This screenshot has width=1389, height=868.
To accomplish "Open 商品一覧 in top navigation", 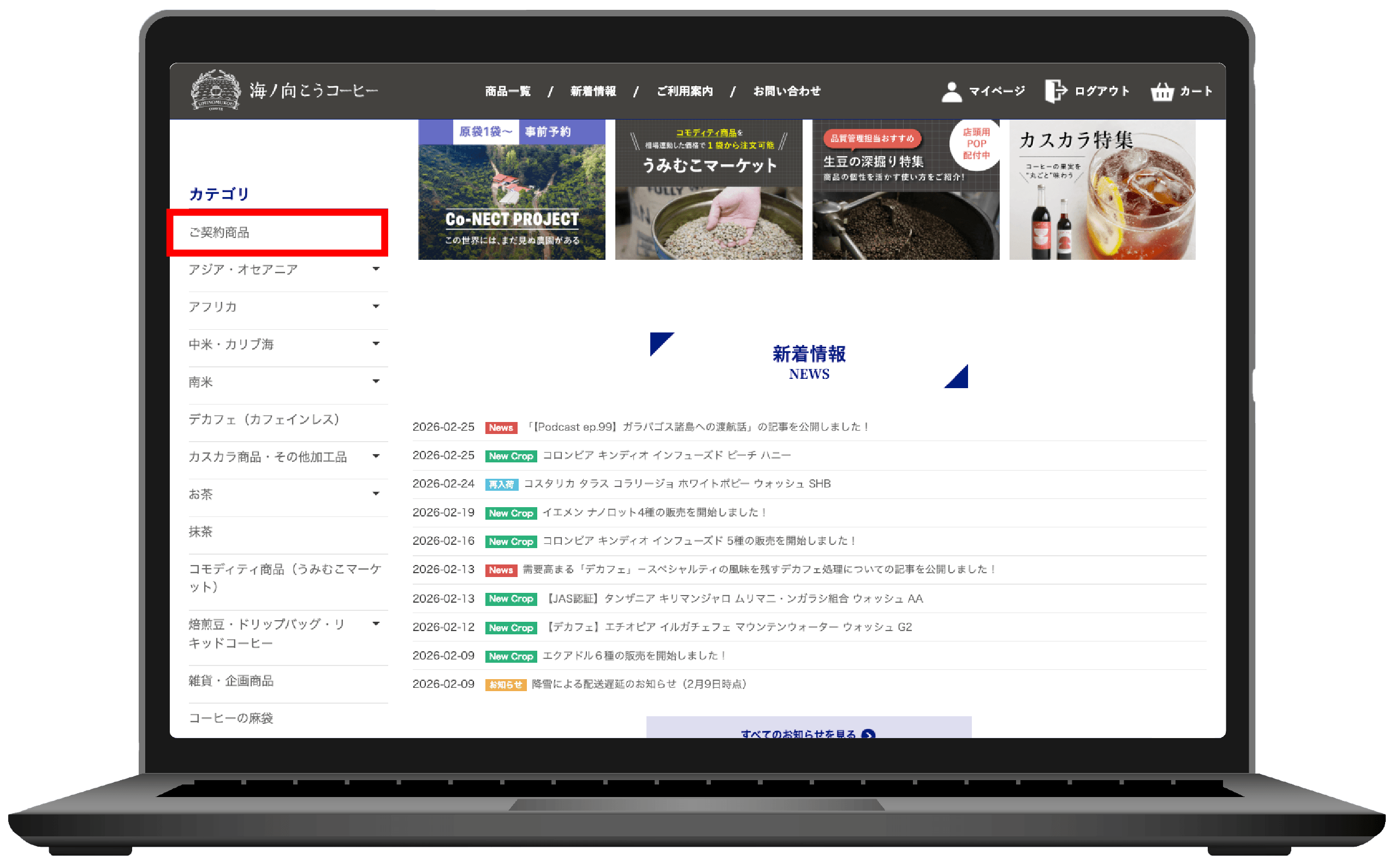I will (507, 91).
